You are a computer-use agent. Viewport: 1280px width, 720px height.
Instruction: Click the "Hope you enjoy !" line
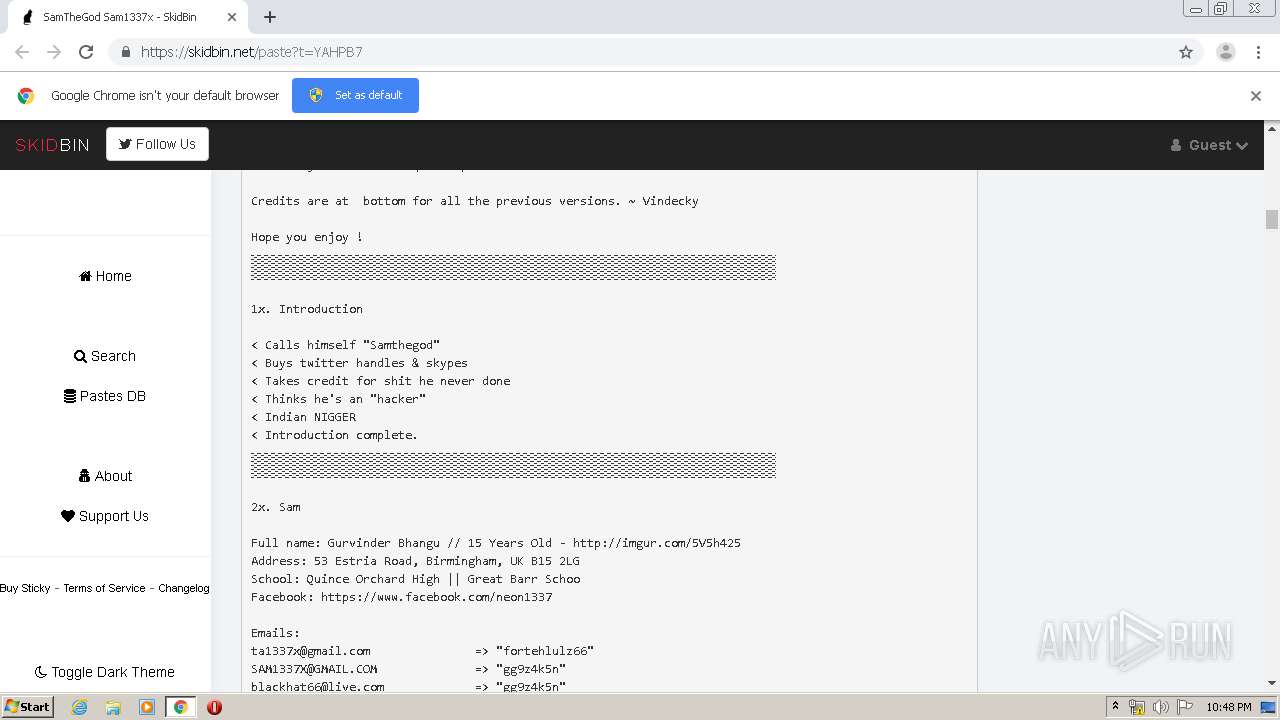tap(307, 237)
